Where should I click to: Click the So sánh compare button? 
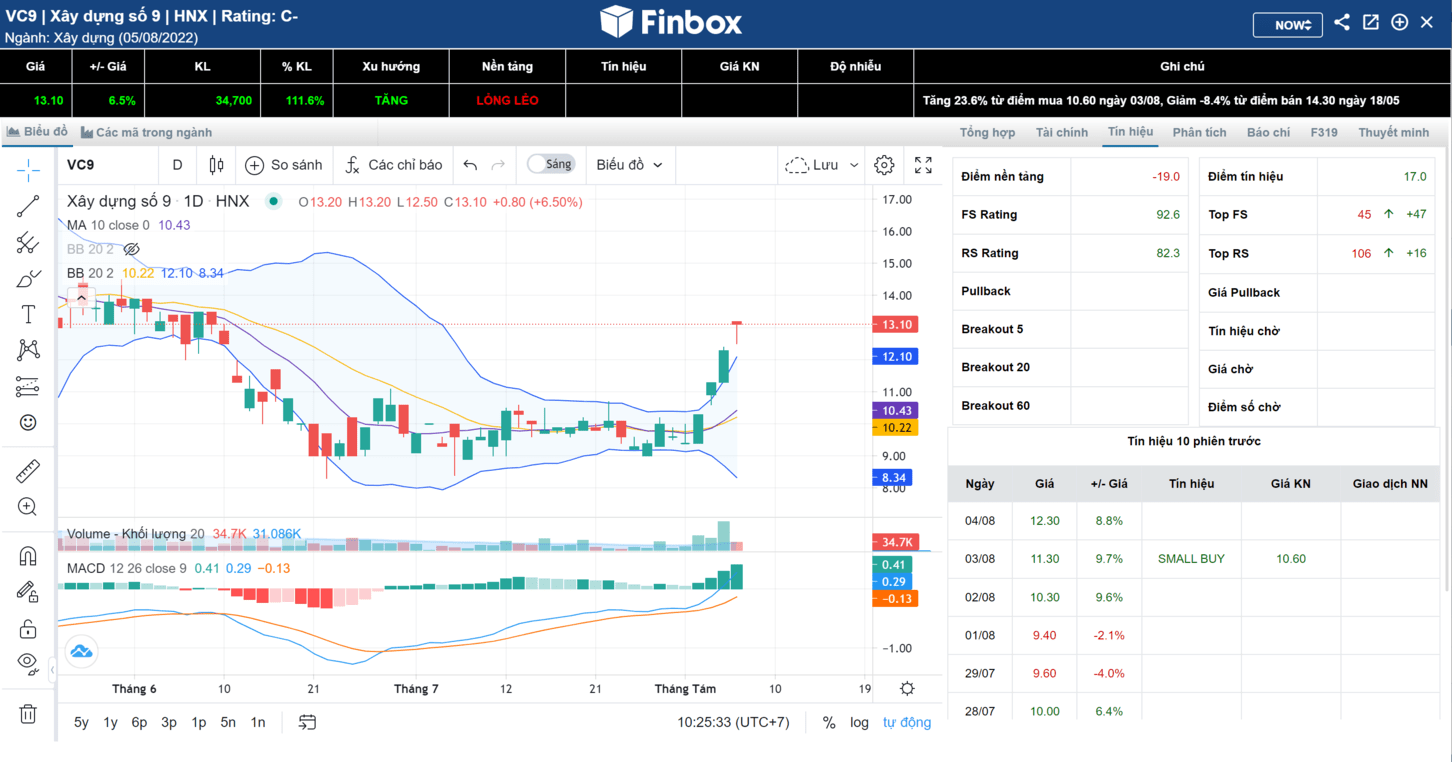tap(284, 165)
